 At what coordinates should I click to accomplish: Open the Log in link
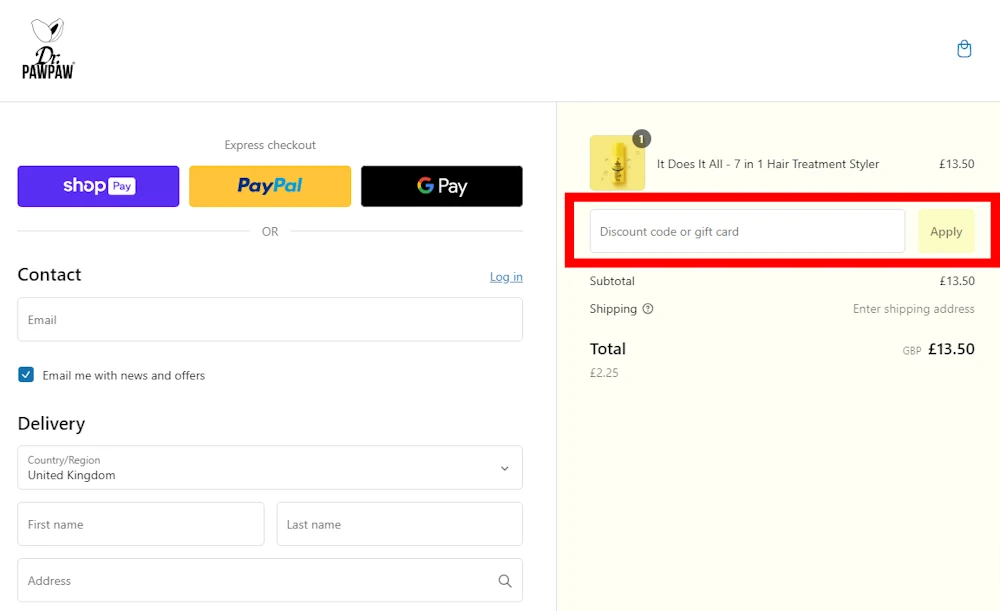coord(506,277)
